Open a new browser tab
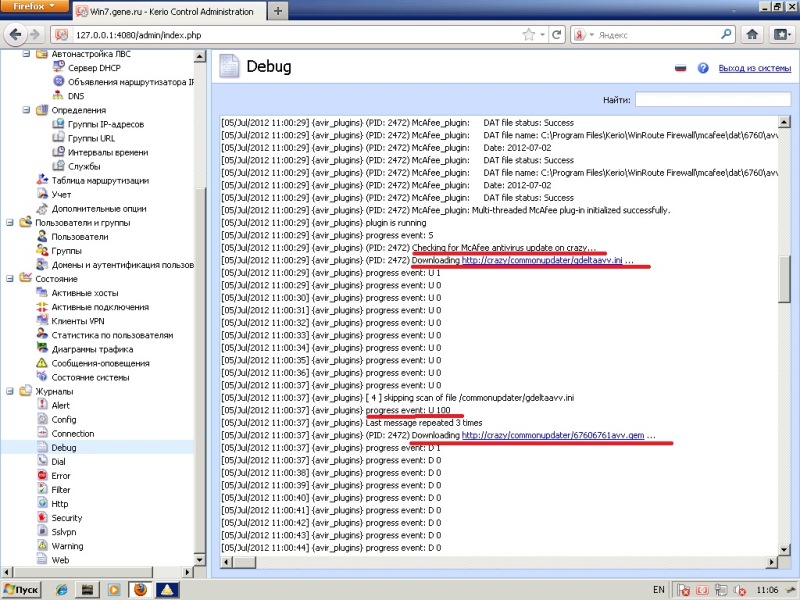The image size is (800, 600). click(x=277, y=10)
